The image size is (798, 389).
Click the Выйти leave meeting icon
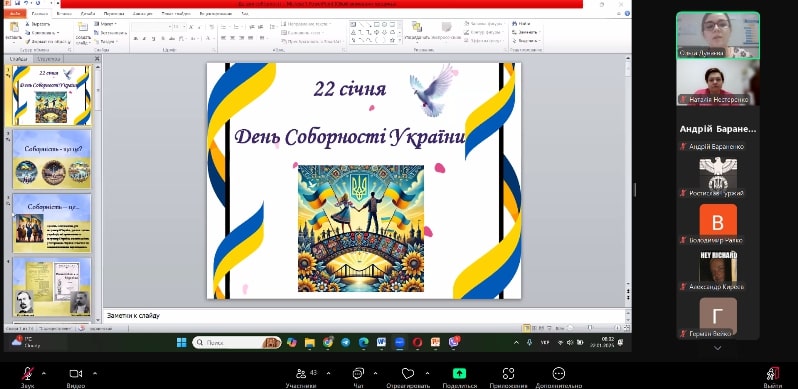click(773, 374)
